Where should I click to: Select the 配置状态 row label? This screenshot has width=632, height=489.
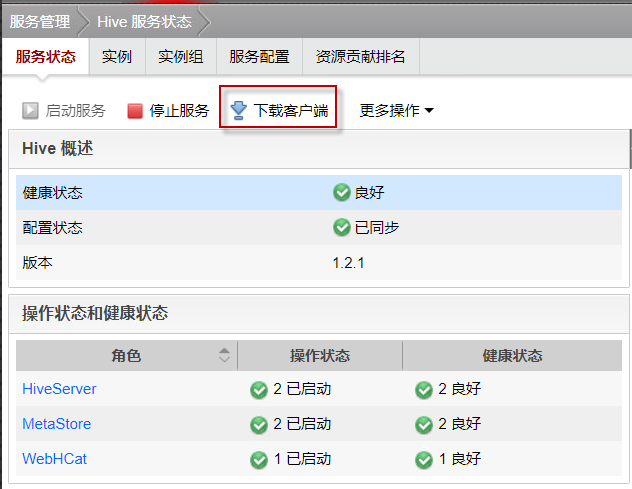click(x=52, y=228)
